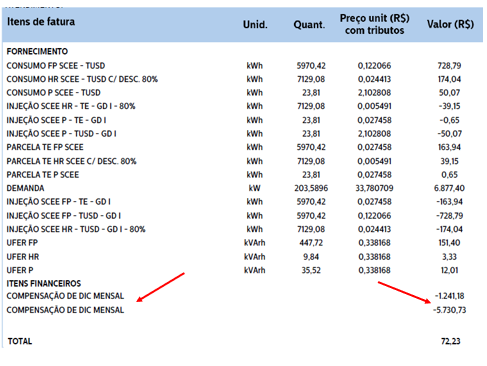Click the UFER HR value 3,33
This screenshot has height=366, width=487.
(x=449, y=257)
